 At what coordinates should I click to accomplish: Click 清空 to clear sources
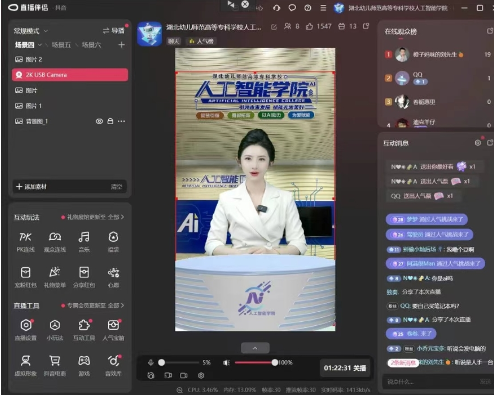116,187
